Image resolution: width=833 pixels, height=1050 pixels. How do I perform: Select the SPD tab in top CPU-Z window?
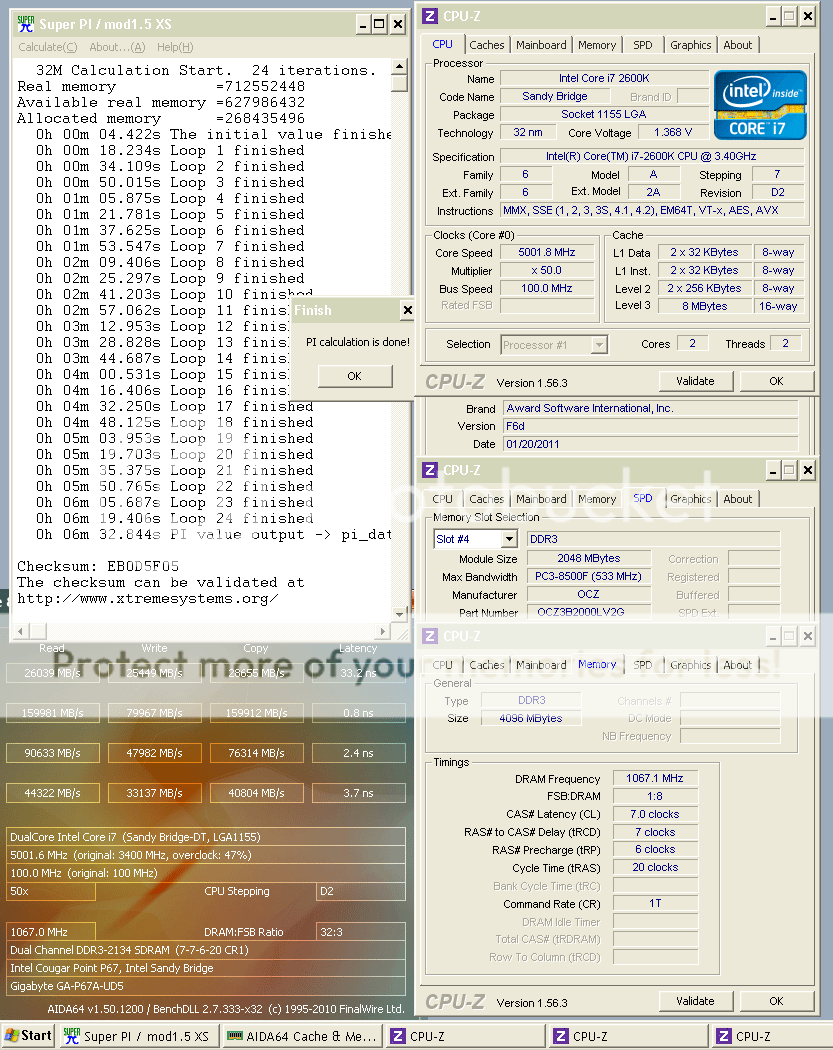coord(643,45)
